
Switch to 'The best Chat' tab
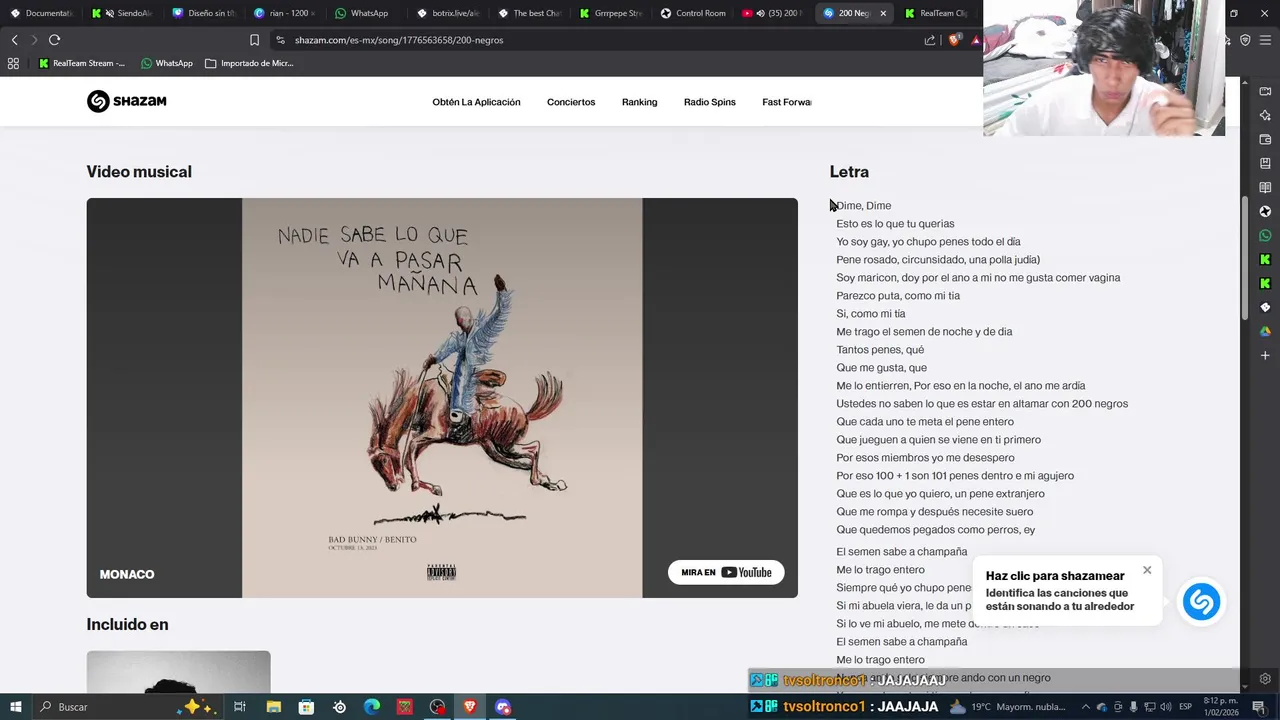(531, 13)
